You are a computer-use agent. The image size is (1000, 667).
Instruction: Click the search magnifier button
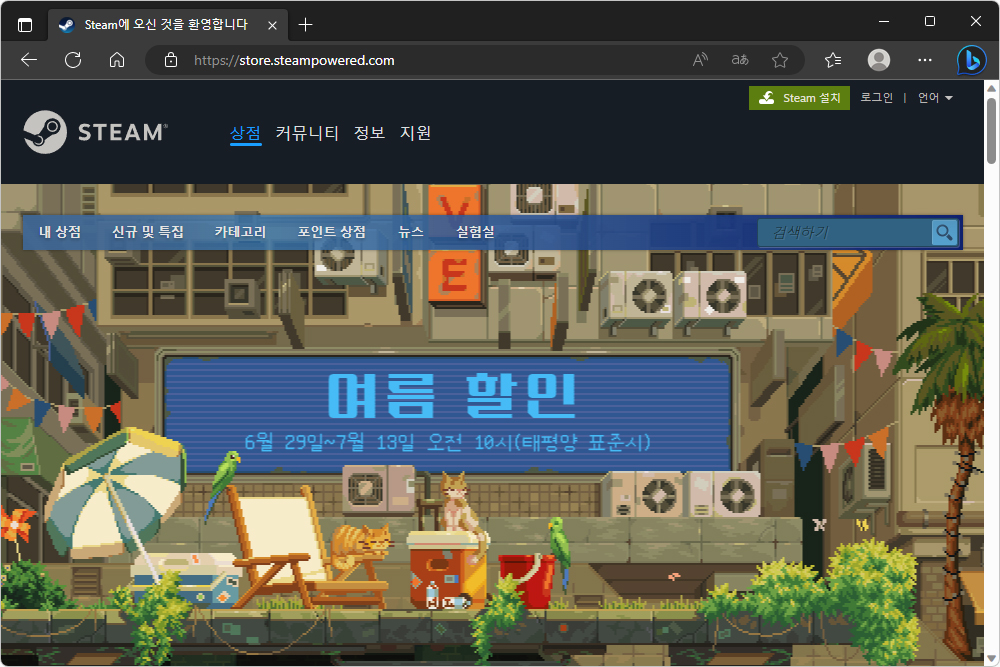click(944, 233)
